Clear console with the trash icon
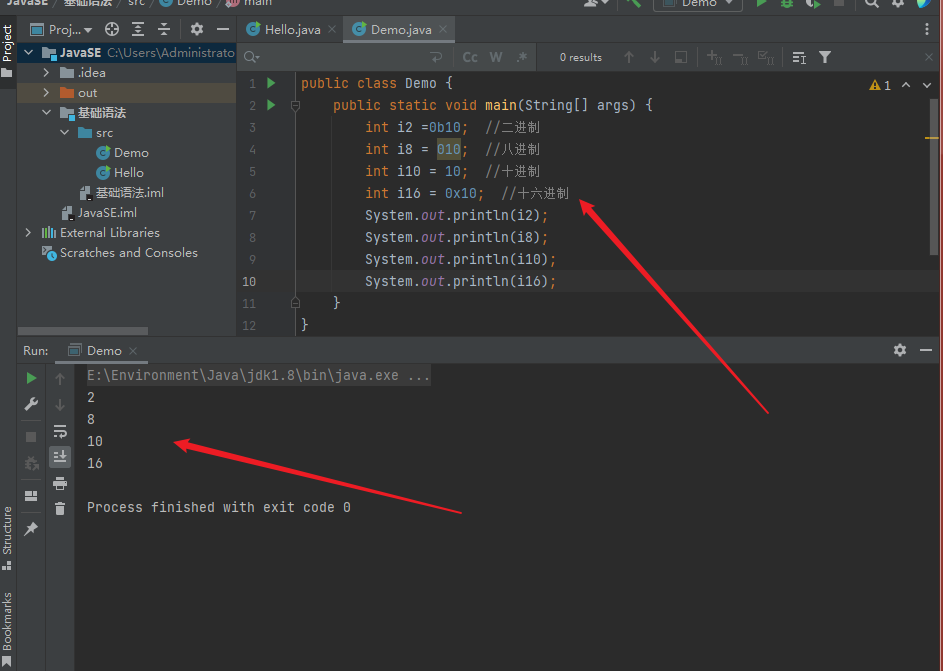 click(x=60, y=509)
